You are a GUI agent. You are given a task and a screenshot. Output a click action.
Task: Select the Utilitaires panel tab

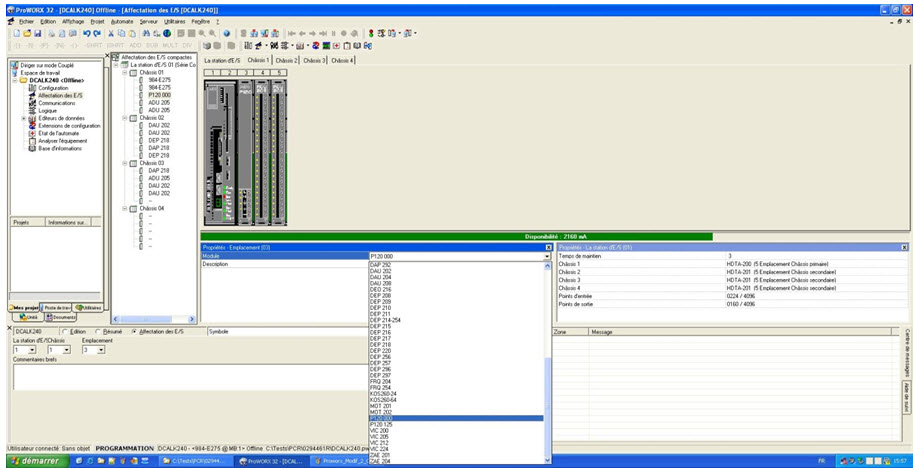pyautogui.click(x=87, y=308)
